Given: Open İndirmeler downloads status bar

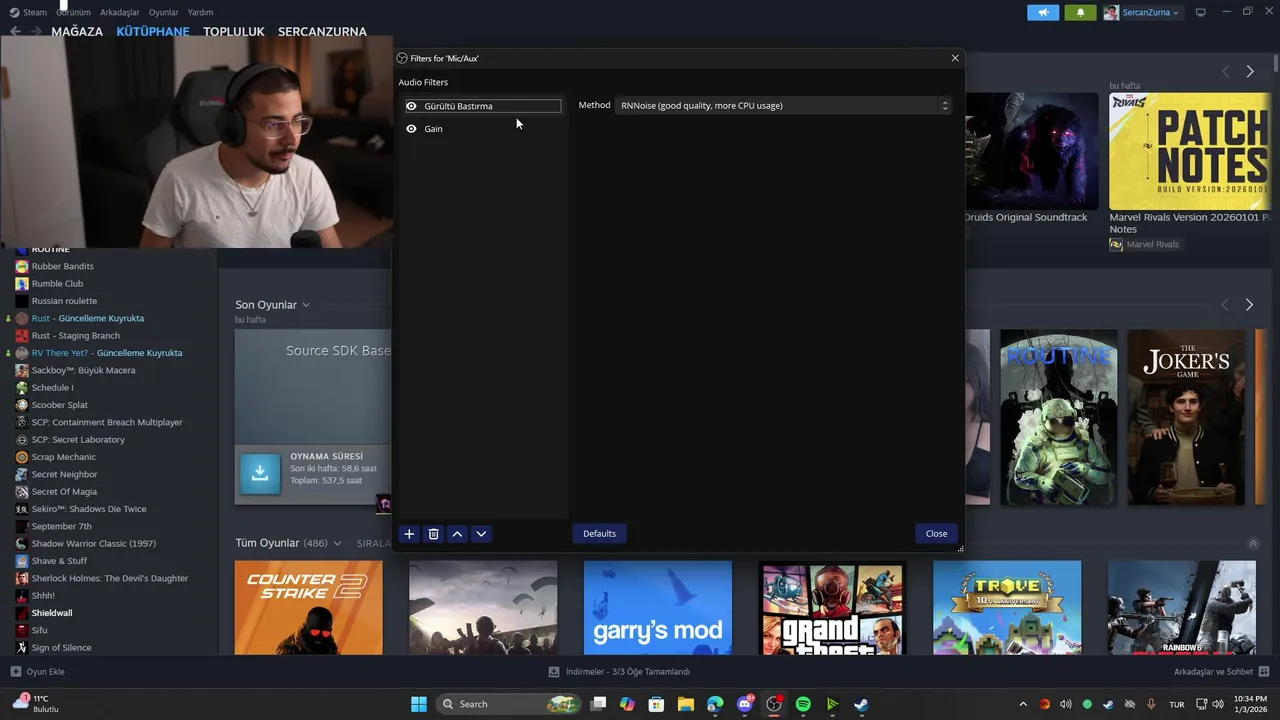Looking at the screenshot, I should tap(619, 672).
